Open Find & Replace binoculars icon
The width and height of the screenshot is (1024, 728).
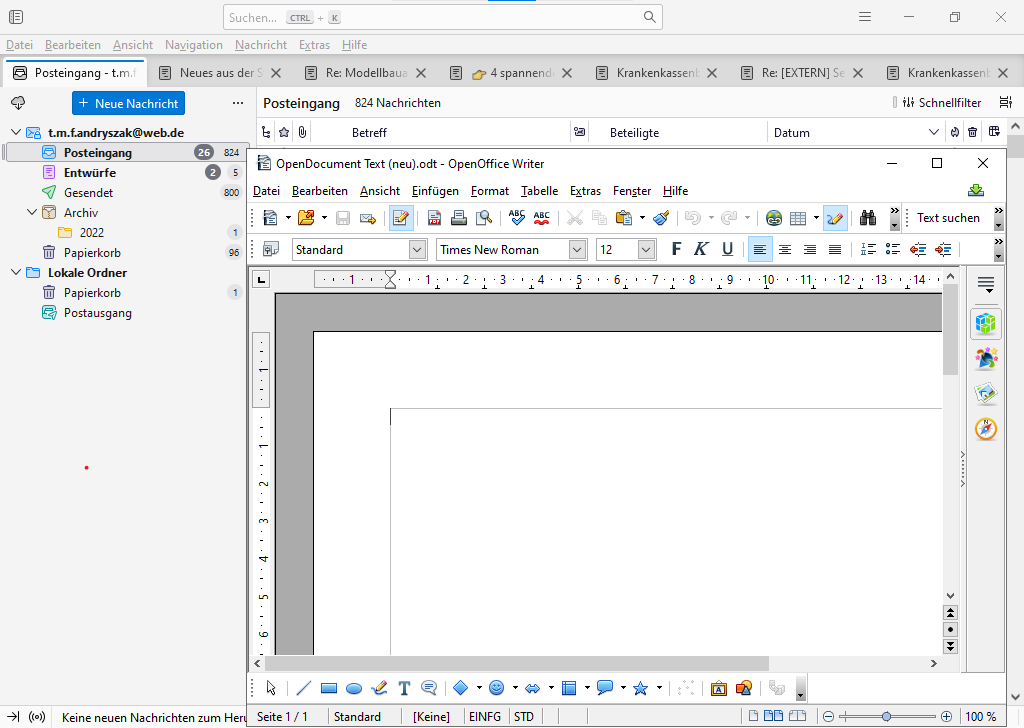(867, 218)
